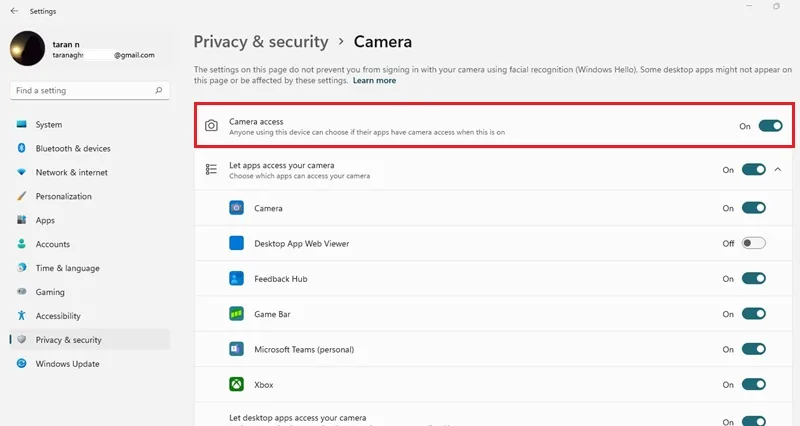Screen dimensions: 800x426
Task: Open Gaming settings
Action: coord(89,292)
